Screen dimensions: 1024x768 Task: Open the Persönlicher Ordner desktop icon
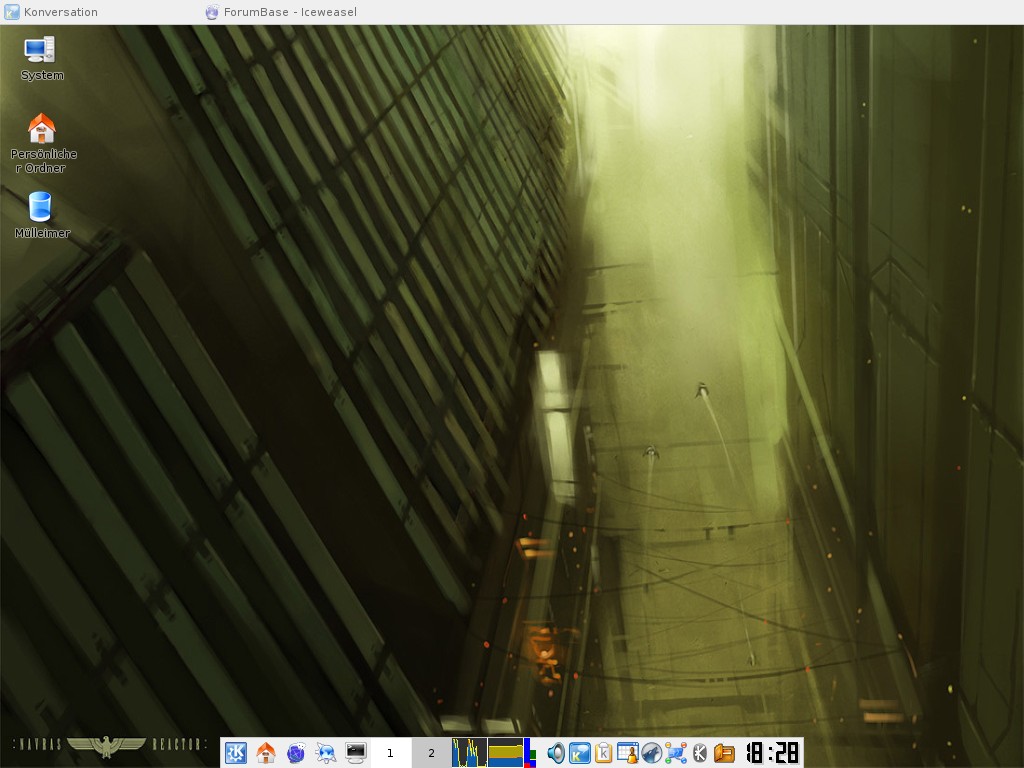coord(42,143)
